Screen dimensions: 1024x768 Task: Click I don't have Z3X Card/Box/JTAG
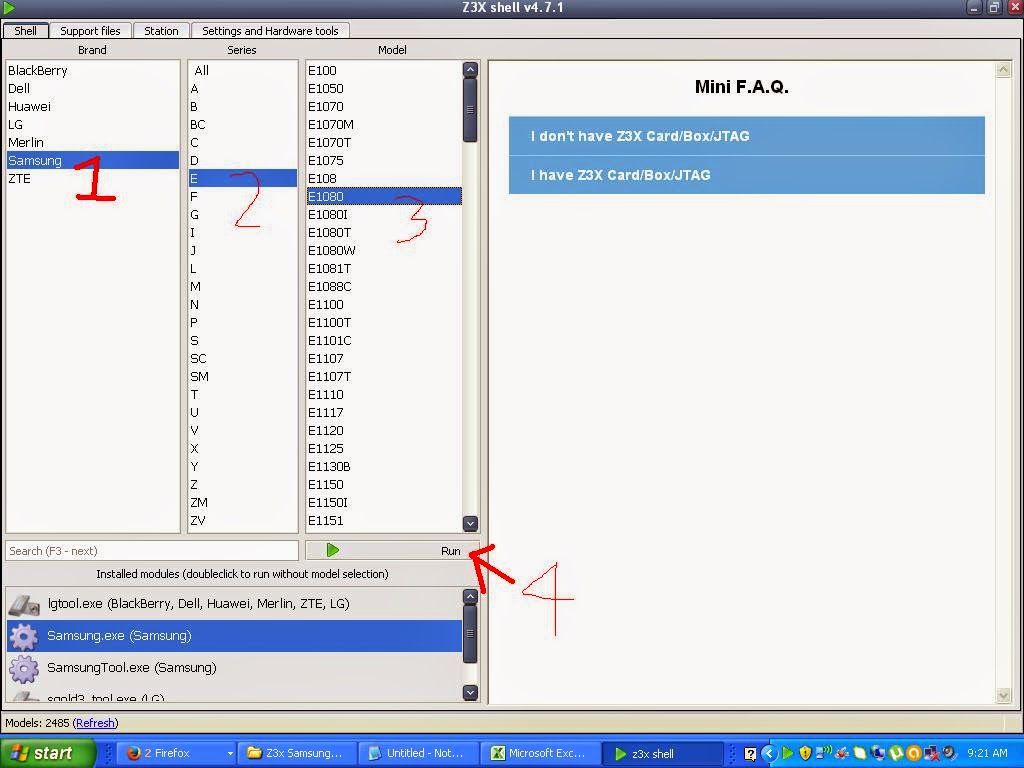[746, 136]
